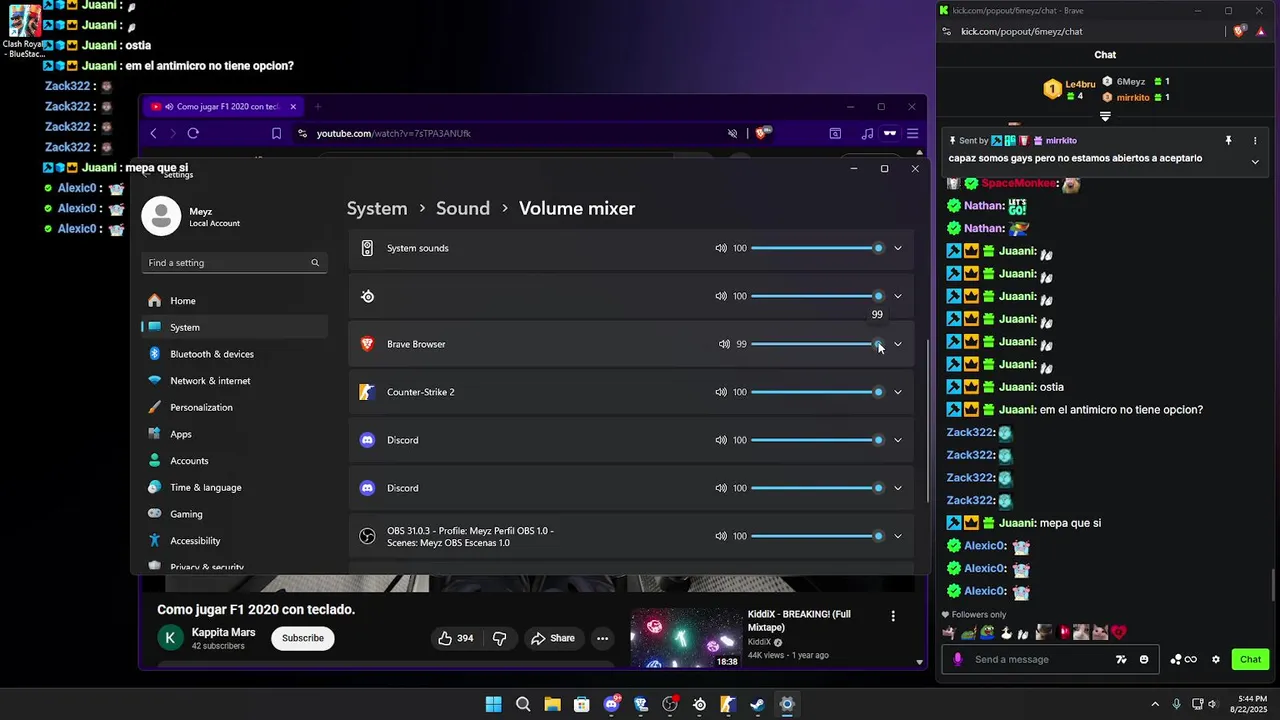Viewport: 1280px width, 720px height.
Task: Open Gaming settings
Action: [235, 514]
